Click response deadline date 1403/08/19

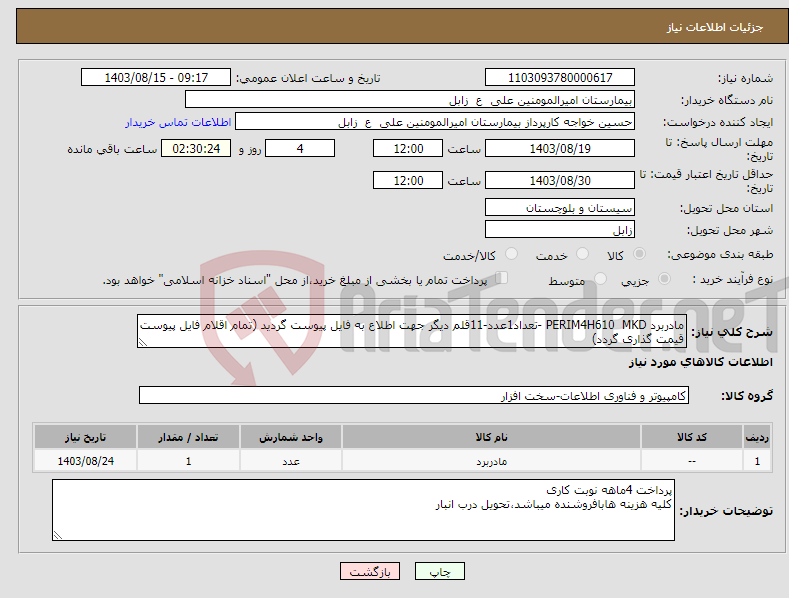[560, 148]
